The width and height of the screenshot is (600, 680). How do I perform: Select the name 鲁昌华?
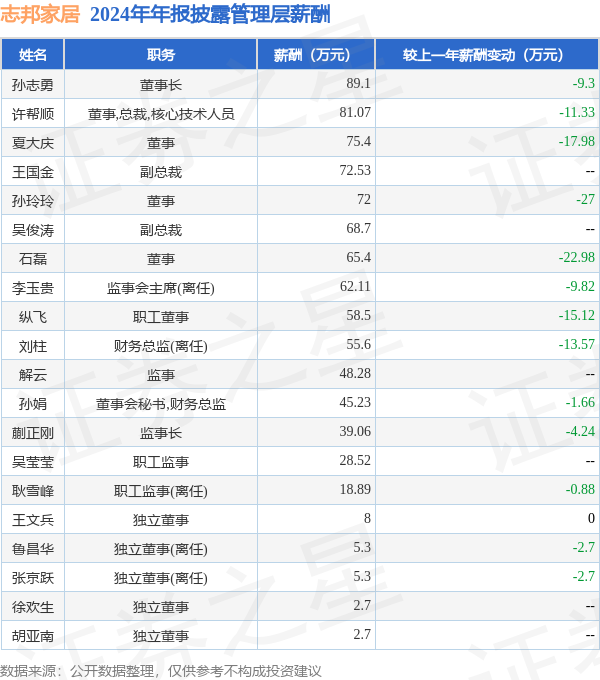tap(33, 549)
